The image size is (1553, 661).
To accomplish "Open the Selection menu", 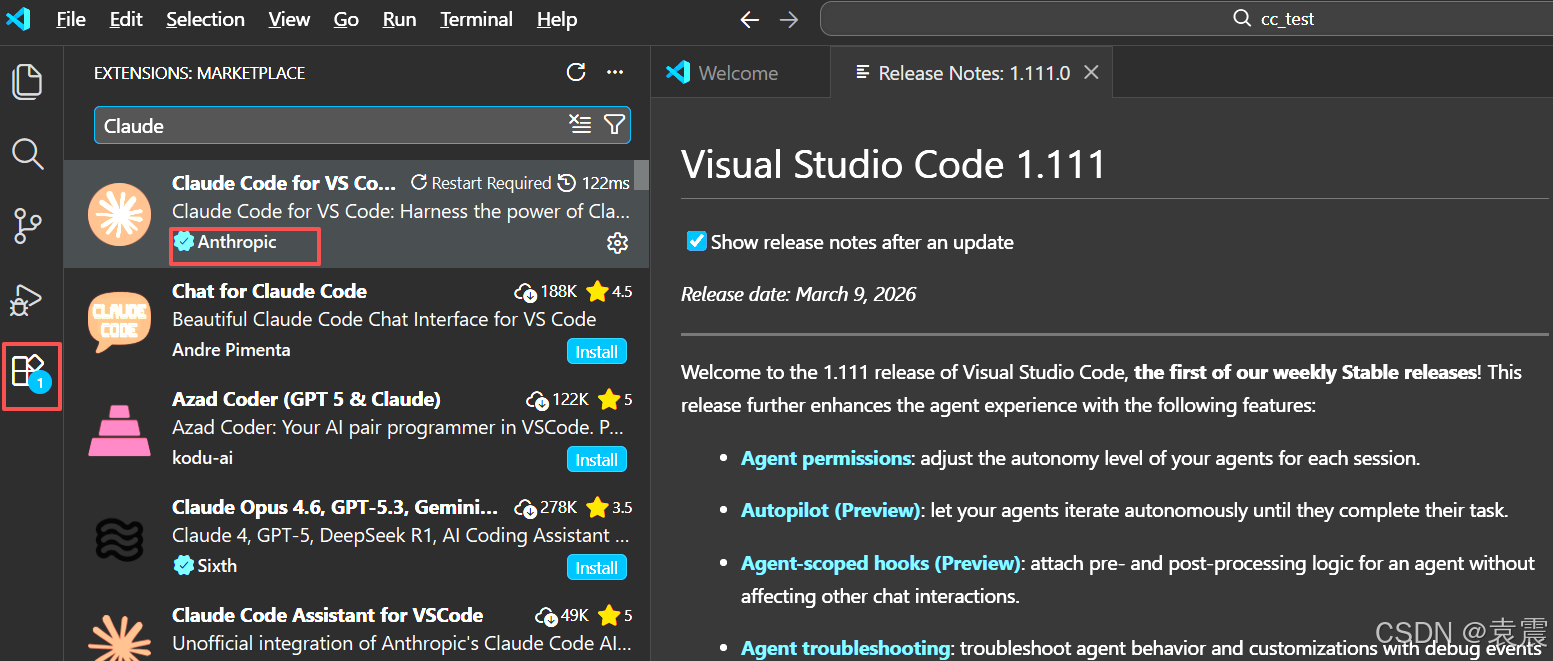I will tap(205, 19).
